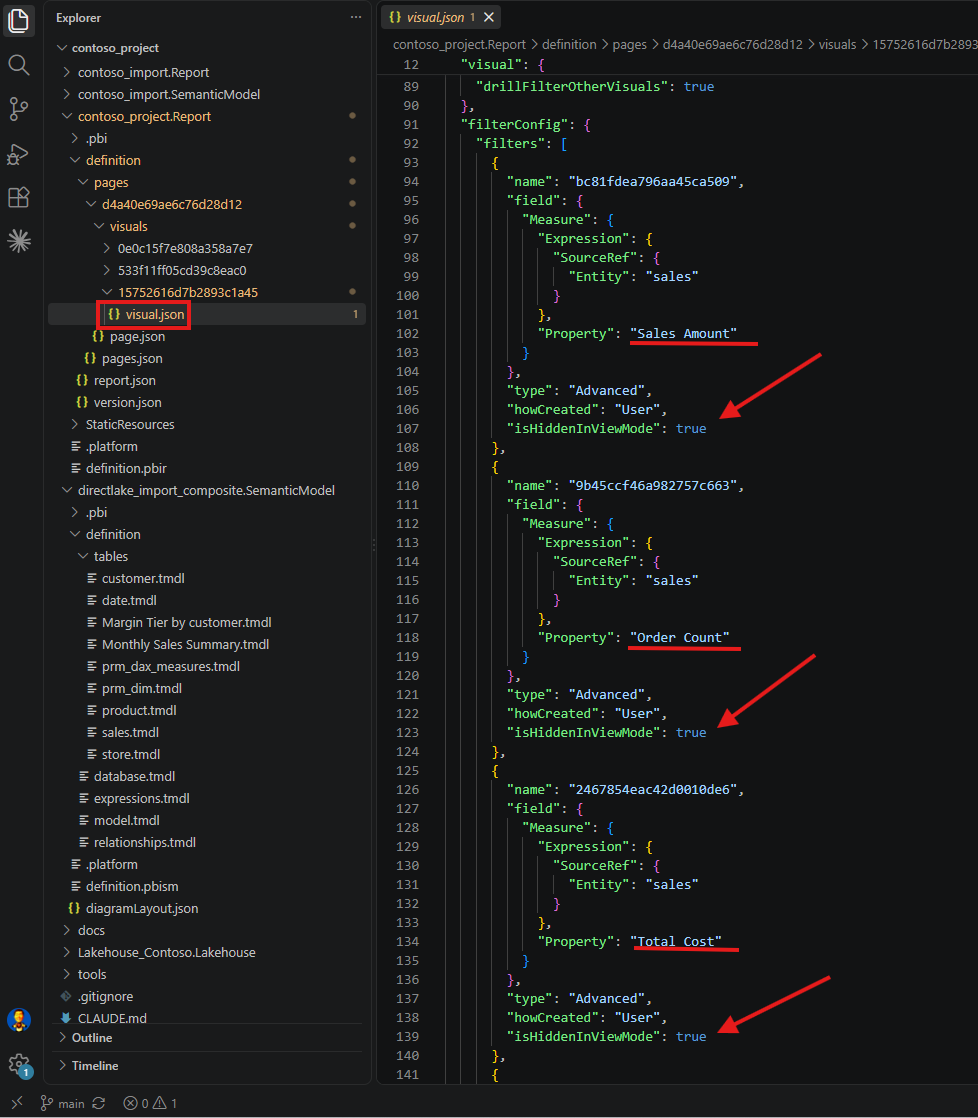The width and height of the screenshot is (978, 1118).
Task: Open the Manage gear settings menu
Action: (19, 1065)
